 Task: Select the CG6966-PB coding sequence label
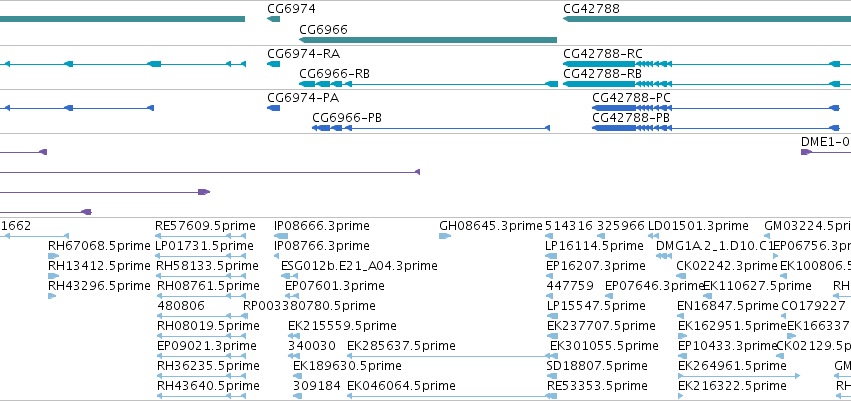pyautogui.click(x=347, y=117)
